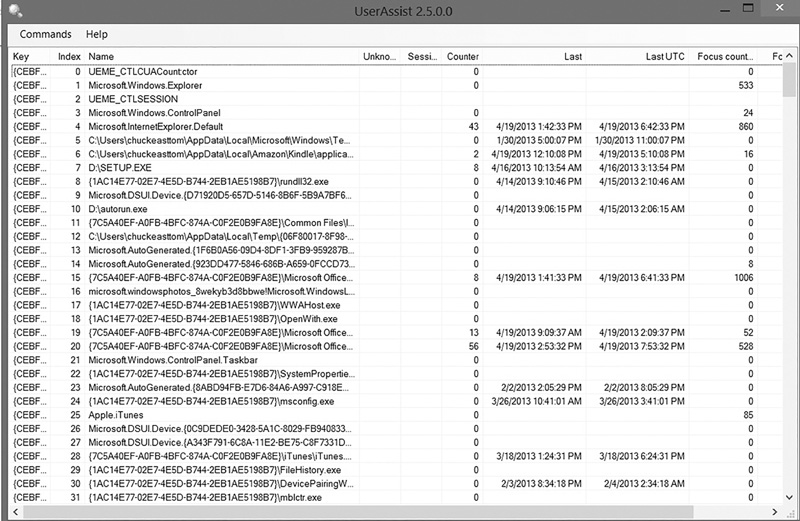Maximize the UserAssist window
800x521 pixels.
(x=748, y=8)
